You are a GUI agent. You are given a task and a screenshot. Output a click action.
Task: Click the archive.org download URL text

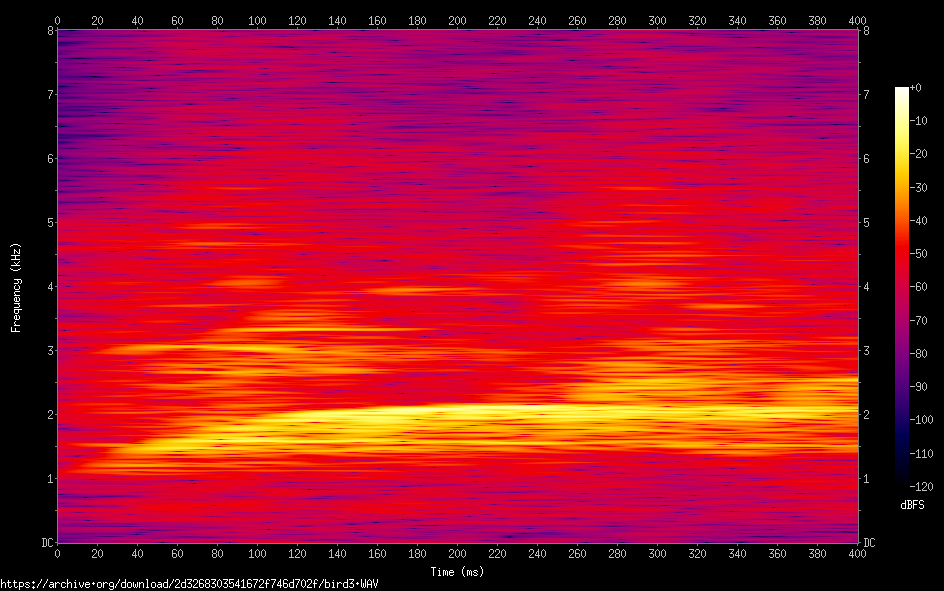(x=189, y=583)
